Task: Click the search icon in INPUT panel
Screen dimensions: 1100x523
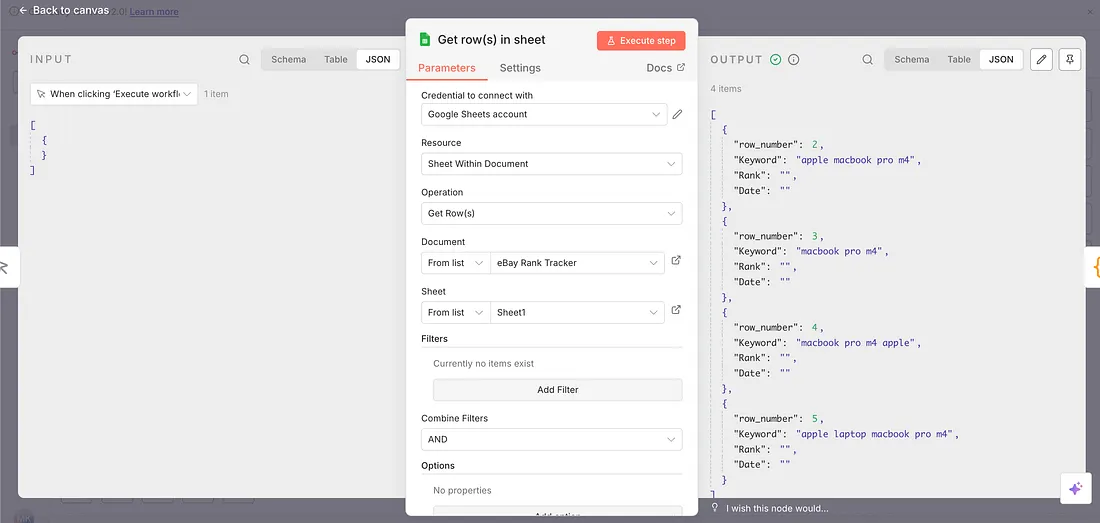Action: coord(245,60)
